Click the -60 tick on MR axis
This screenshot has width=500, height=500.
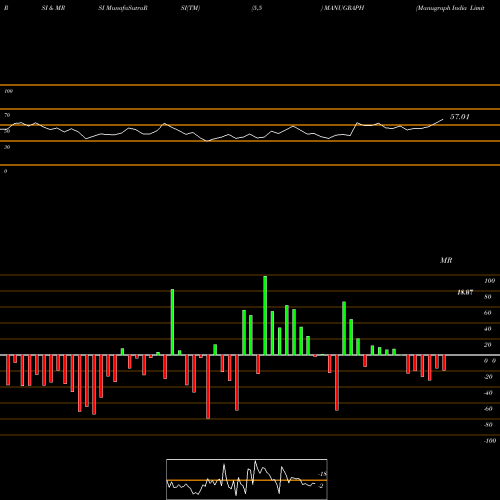pos(488,409)
